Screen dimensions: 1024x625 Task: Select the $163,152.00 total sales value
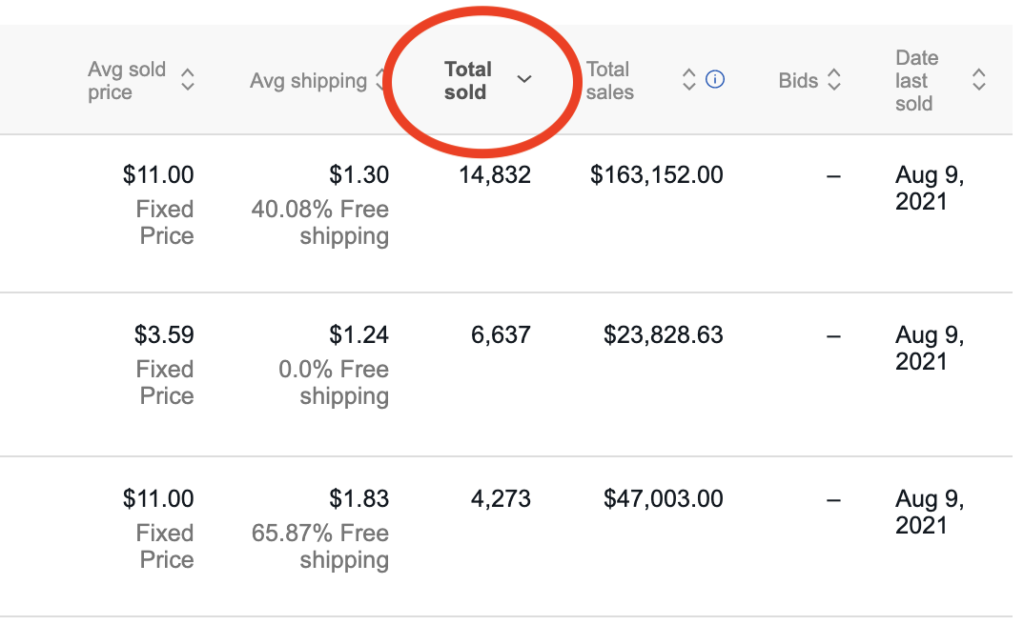[x=656, y=175]
